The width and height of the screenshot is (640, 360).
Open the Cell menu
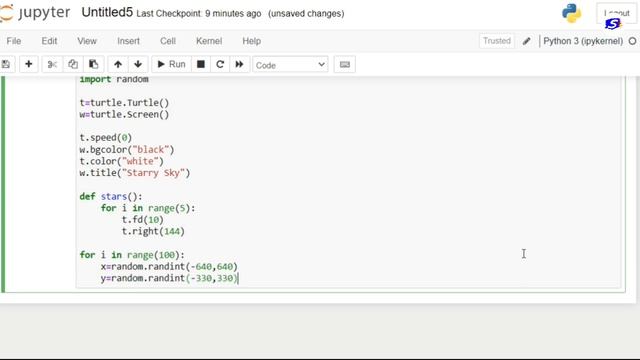(x=168, y=41)
